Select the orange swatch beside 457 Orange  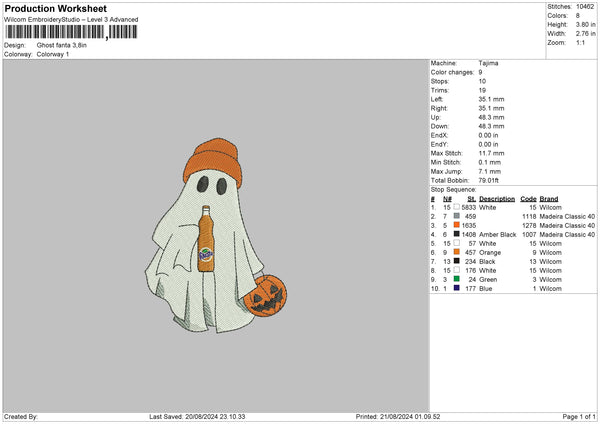pos(457,252)
